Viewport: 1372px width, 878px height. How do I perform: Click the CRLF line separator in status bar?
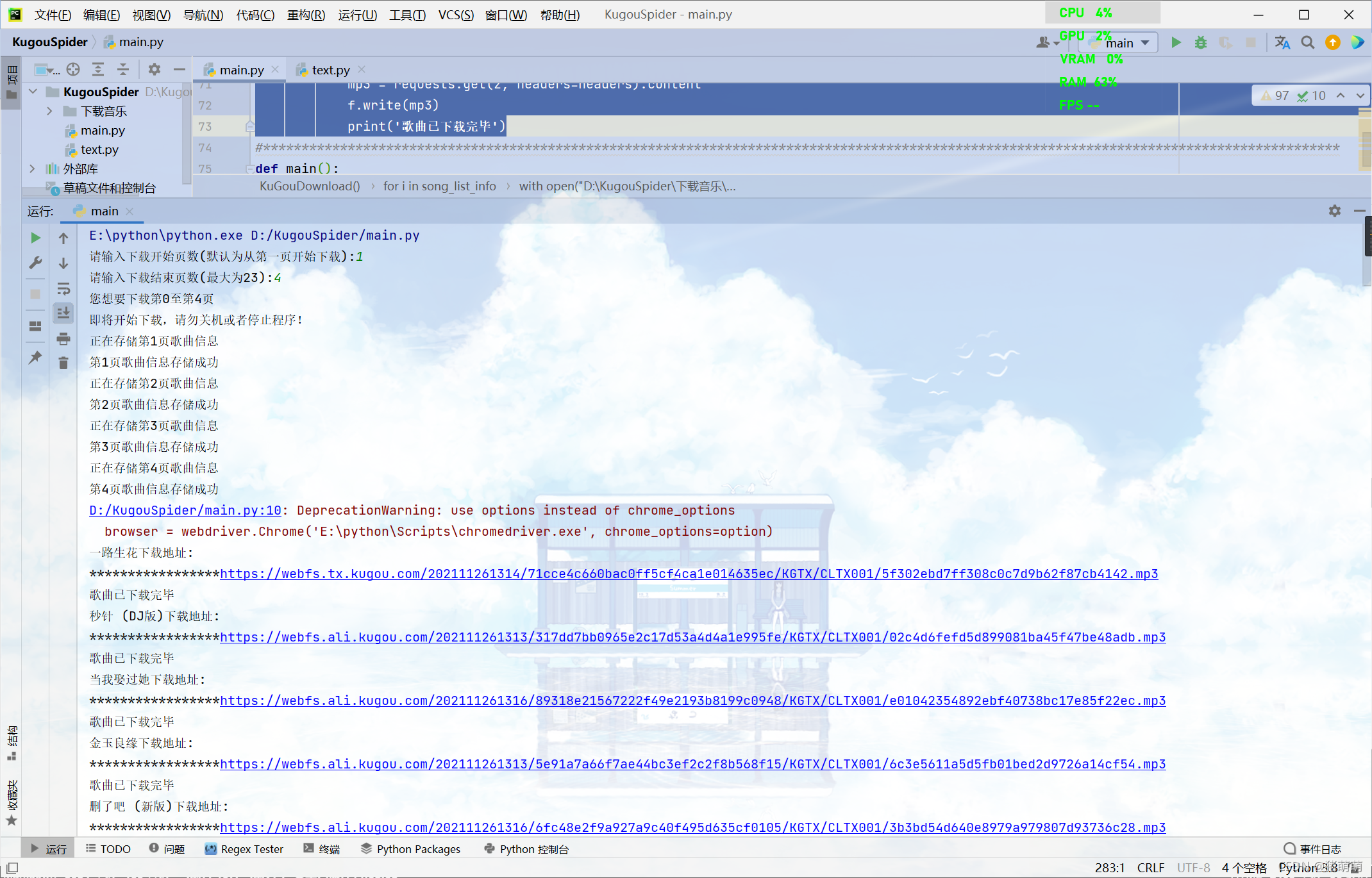point(1150,867)
